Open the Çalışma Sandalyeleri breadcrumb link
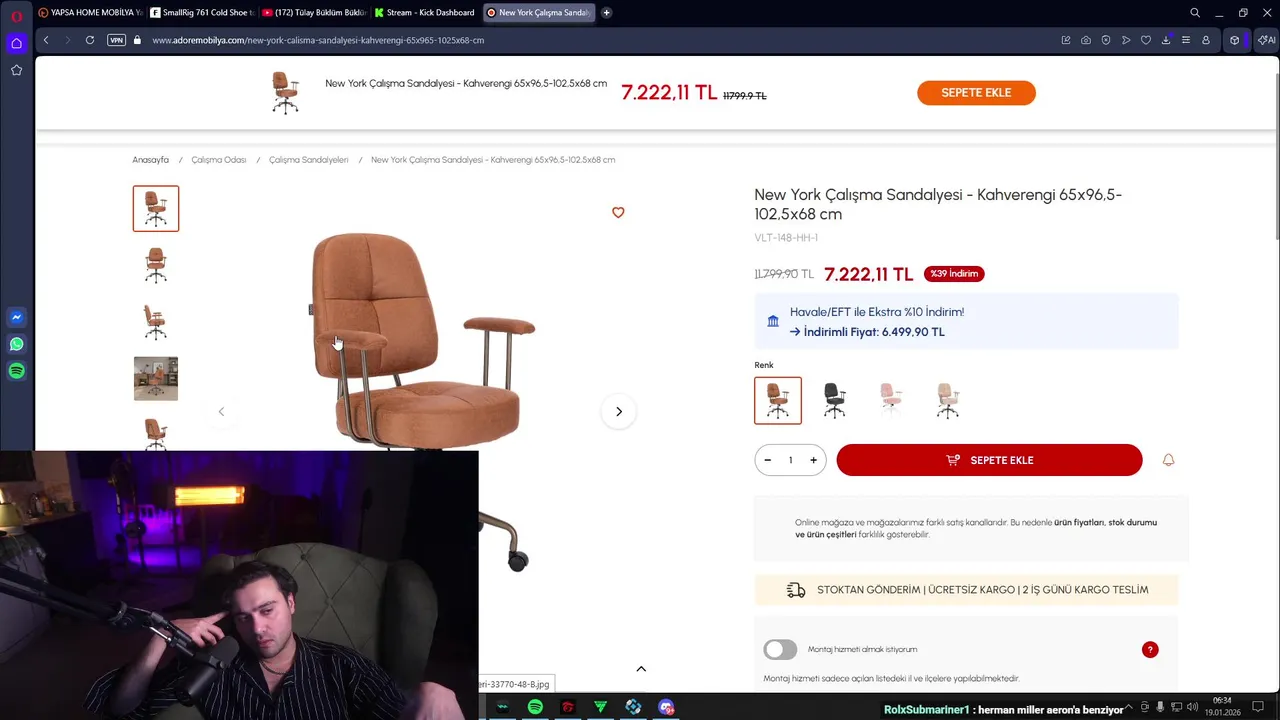The image size is (1280, 720). pyautogui.click(x=309, y=160)
